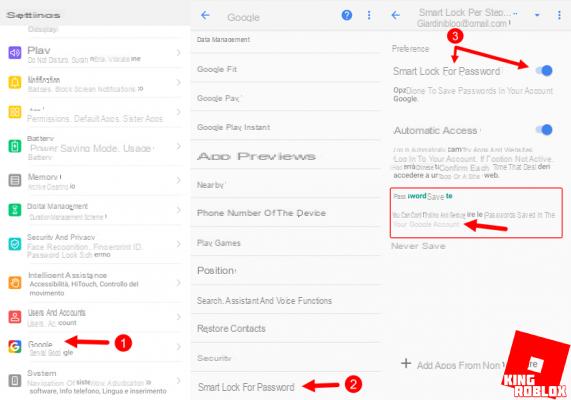Viewport: 571px width, 400px height.
Task: Open the Google screen overflow menu
Action: (369, 15)
